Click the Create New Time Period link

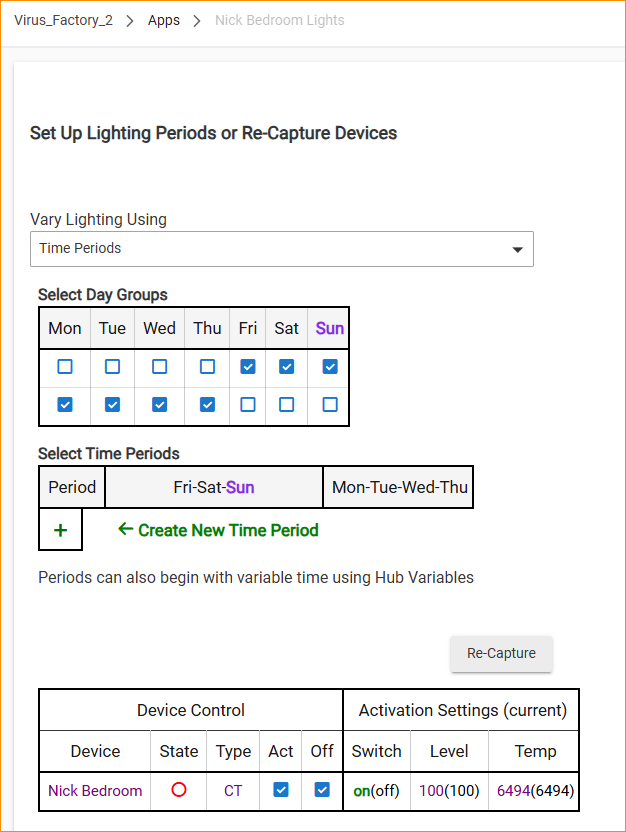click(228, 530)
